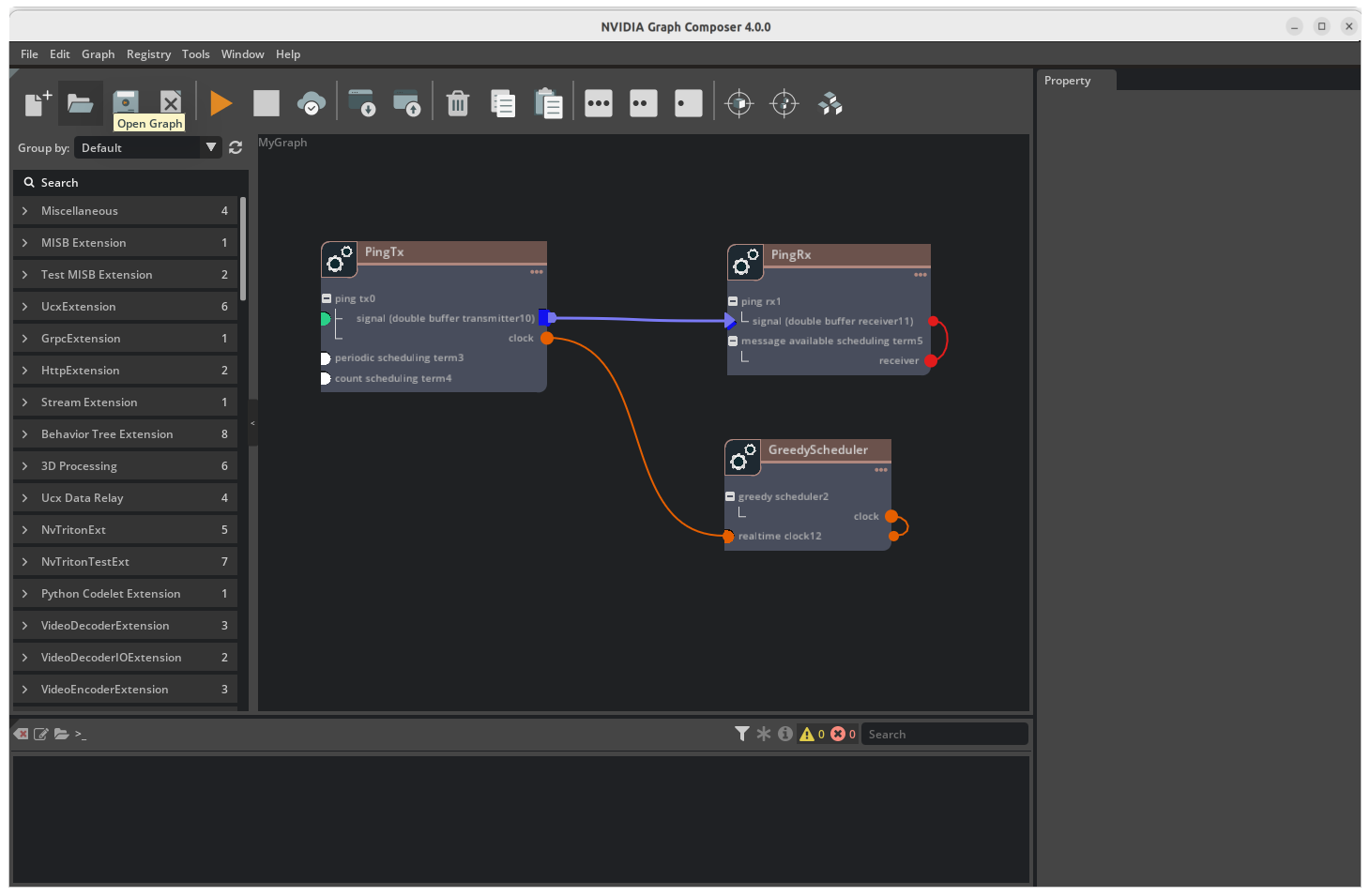Select the VideoEncoderExtension row
This screenshot has height=896, width=1370.
[125, 690]
